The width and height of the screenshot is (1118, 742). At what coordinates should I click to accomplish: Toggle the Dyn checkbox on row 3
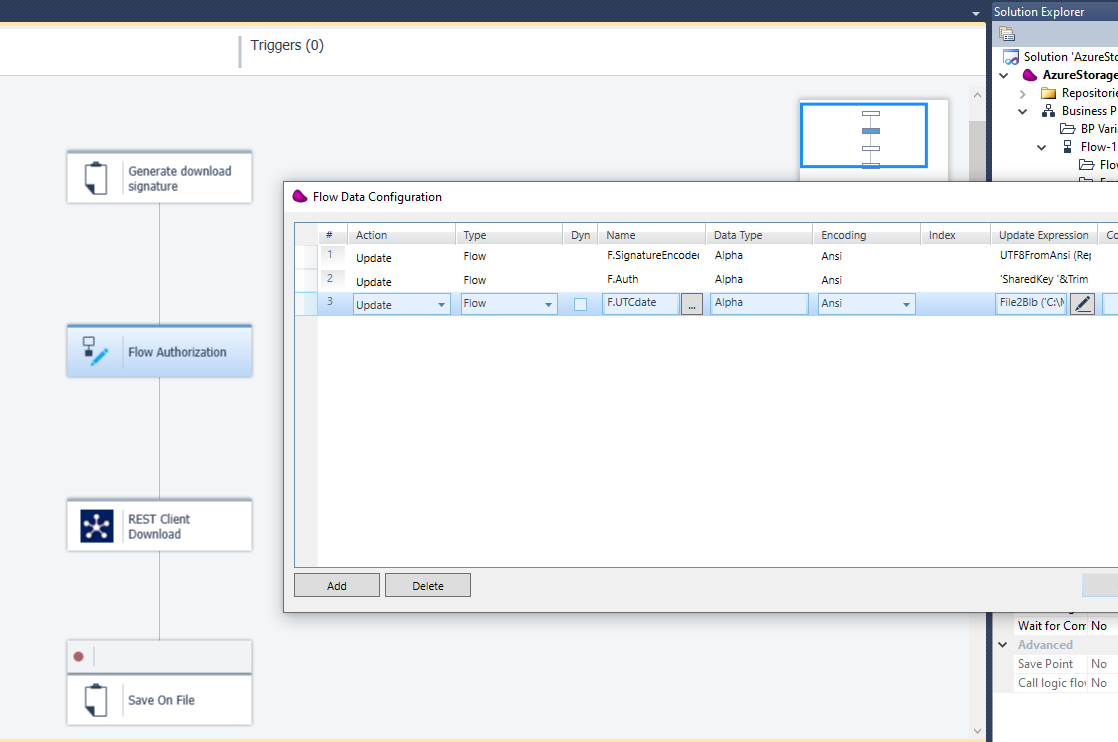pyautogui.click(x=579, y=303)
